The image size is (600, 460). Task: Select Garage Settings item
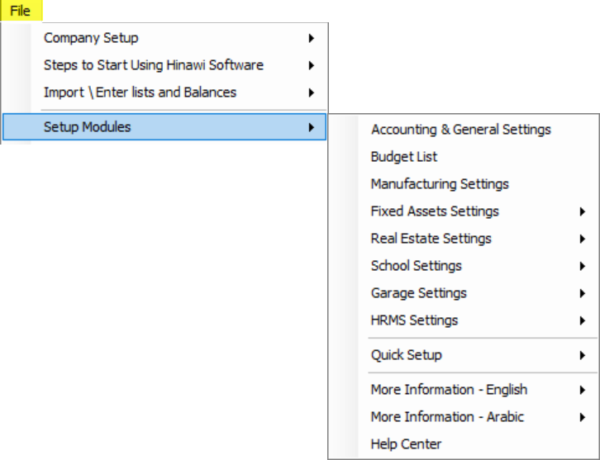(464, 293)
